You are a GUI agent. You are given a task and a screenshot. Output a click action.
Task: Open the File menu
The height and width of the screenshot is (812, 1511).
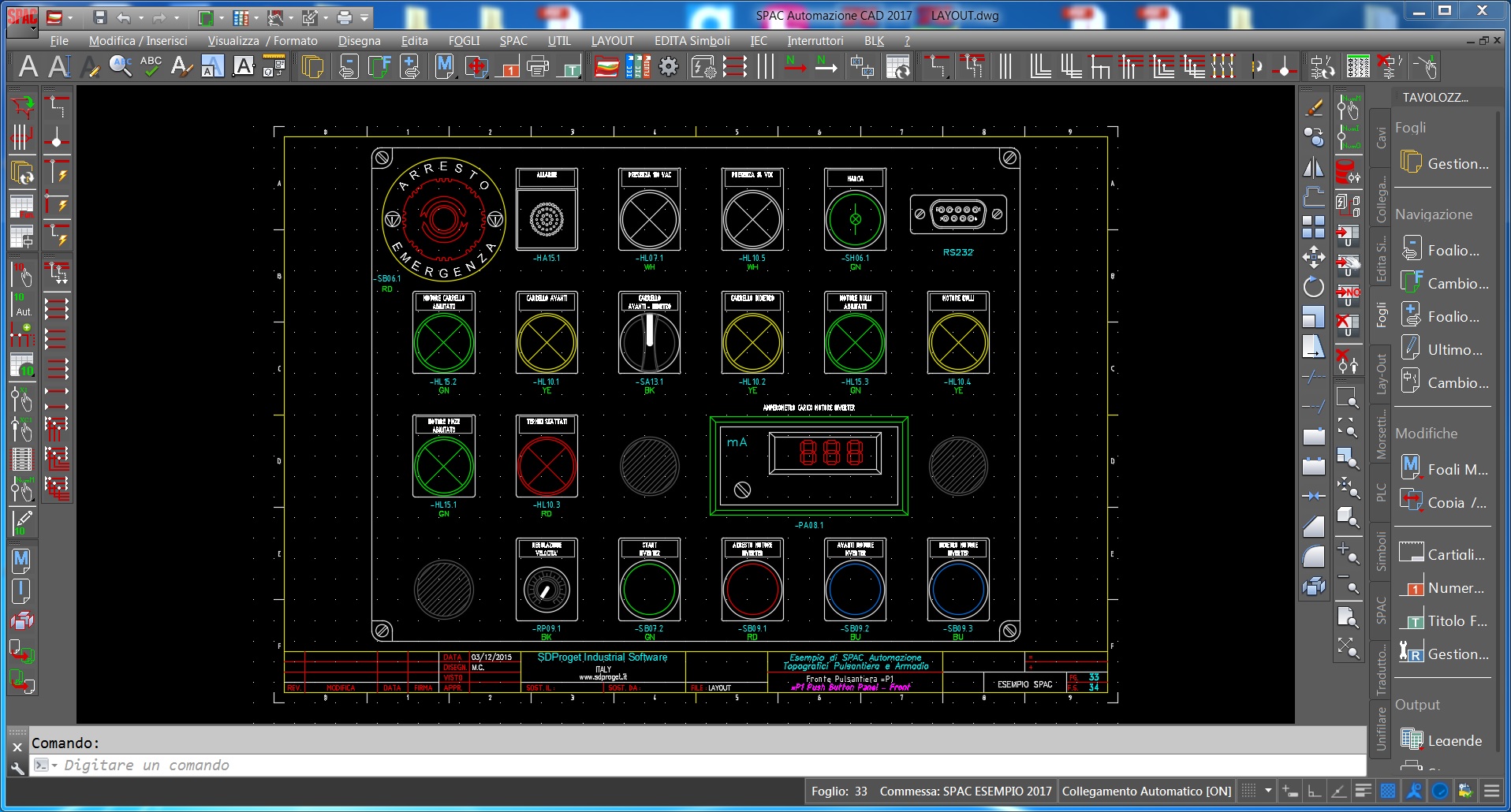click(x=59, y=41)
